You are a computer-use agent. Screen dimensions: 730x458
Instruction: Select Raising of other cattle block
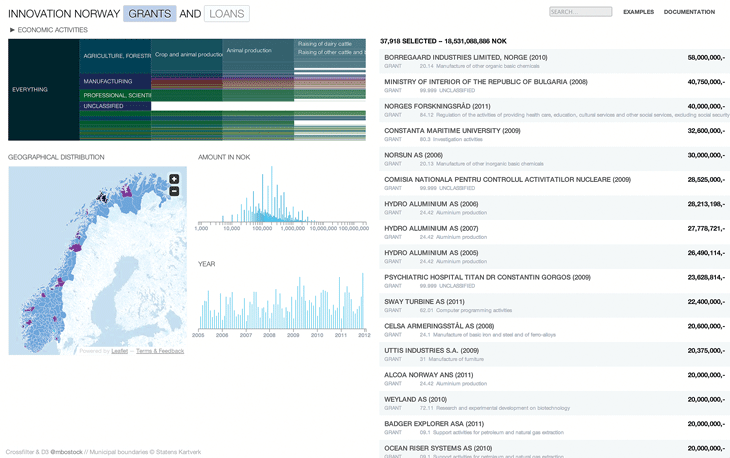[x=330, y=52]
